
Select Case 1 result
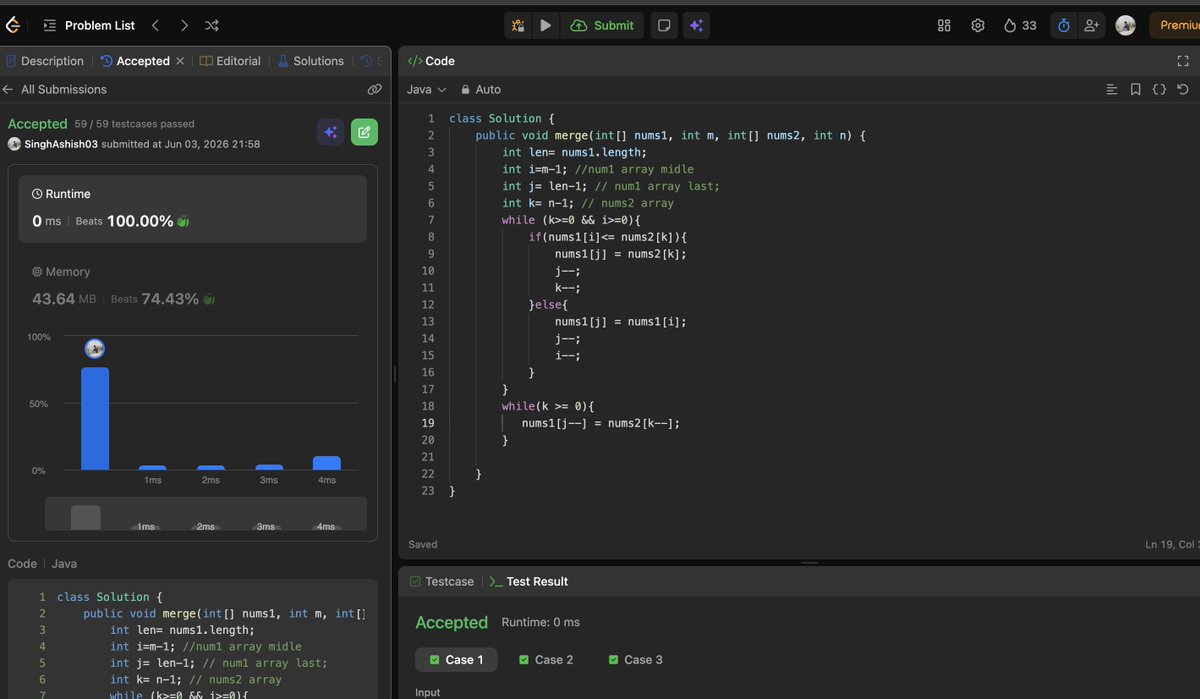pyautogui.click(x=456, y=660)
